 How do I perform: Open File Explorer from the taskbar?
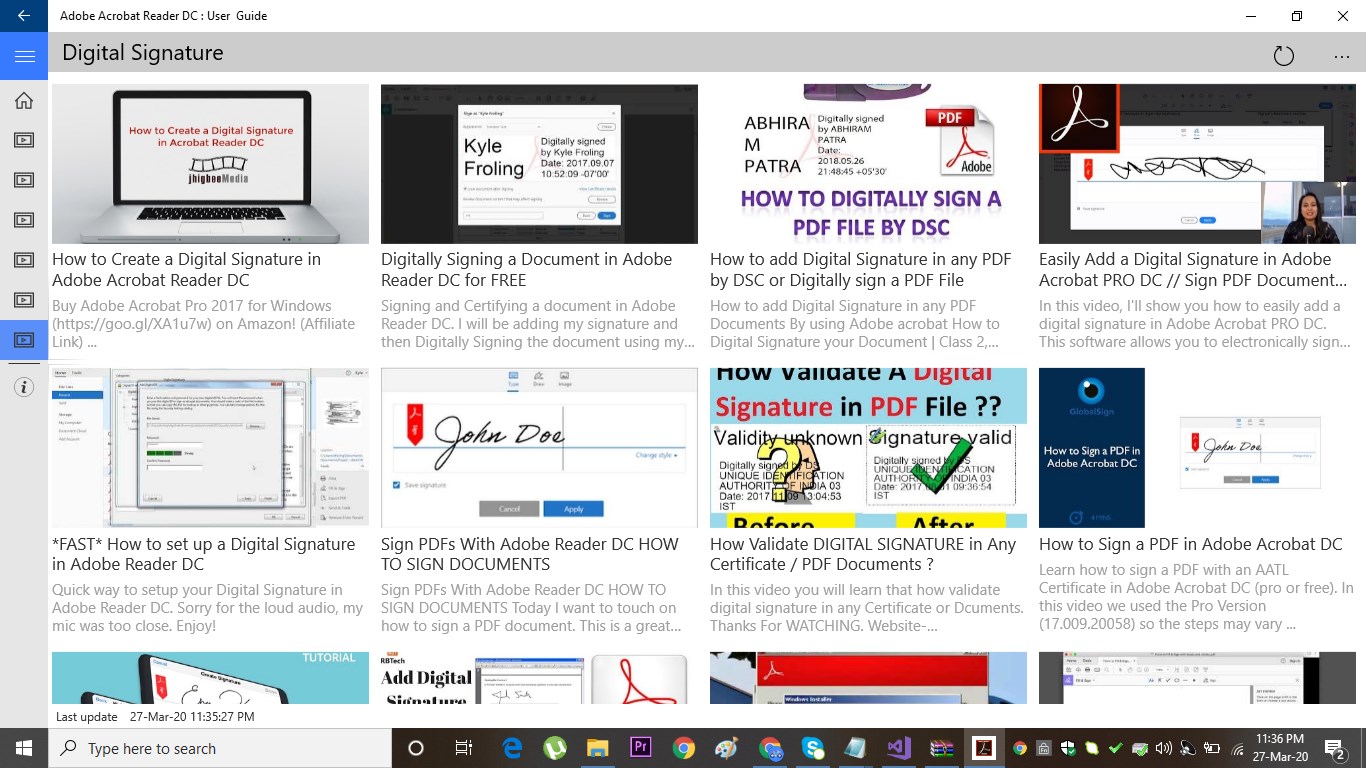(x=598, y=748)
